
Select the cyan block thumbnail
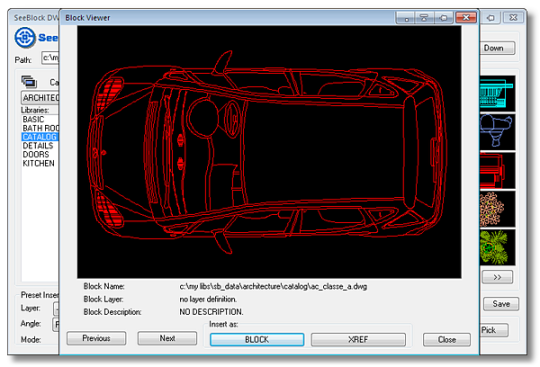pyautogui.click(x=497, y=93)
